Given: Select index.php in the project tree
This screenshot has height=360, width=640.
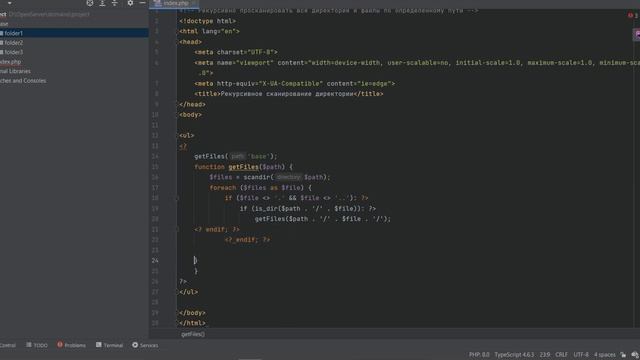Looking at the screenshot, I should [x=10, y=62].
